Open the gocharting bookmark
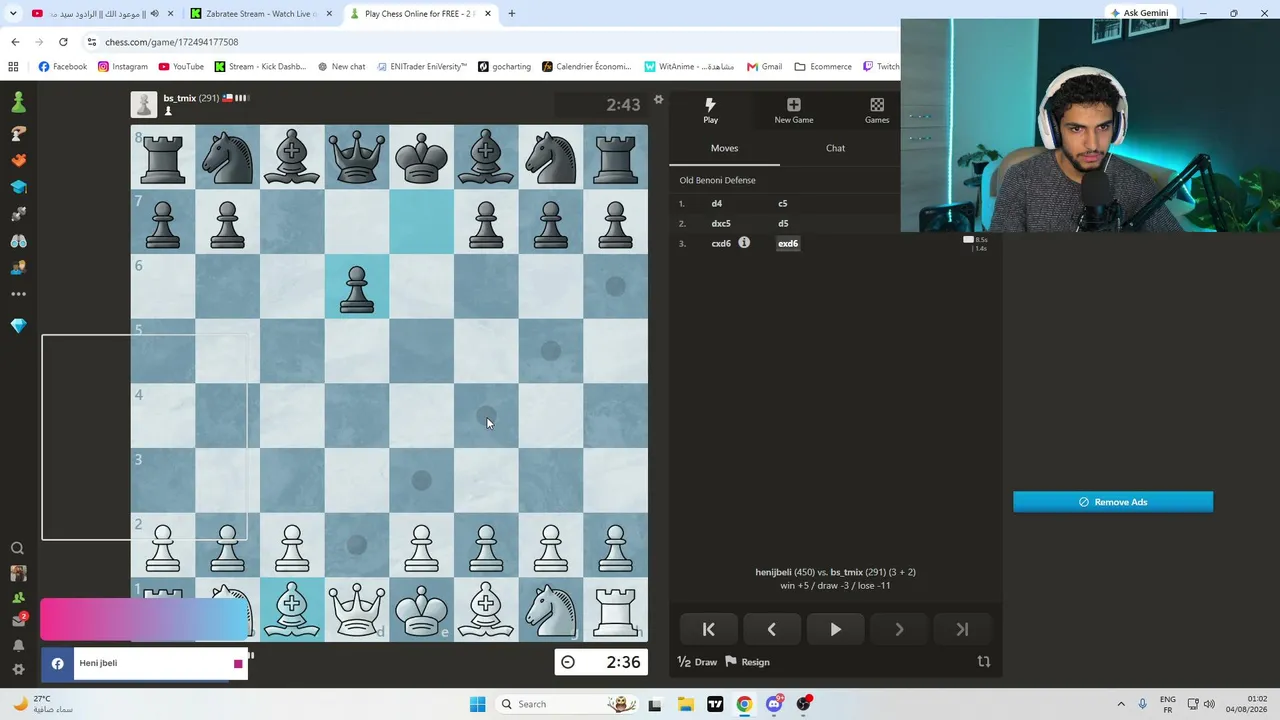Viewport: 1280px width, 720px height. coord(504,67)
